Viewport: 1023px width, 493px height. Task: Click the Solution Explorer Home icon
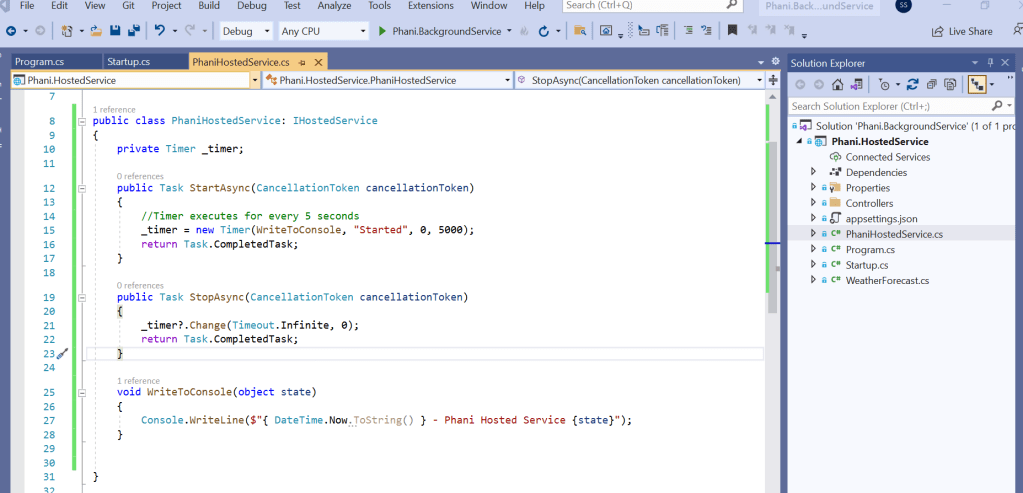[837, 85]
